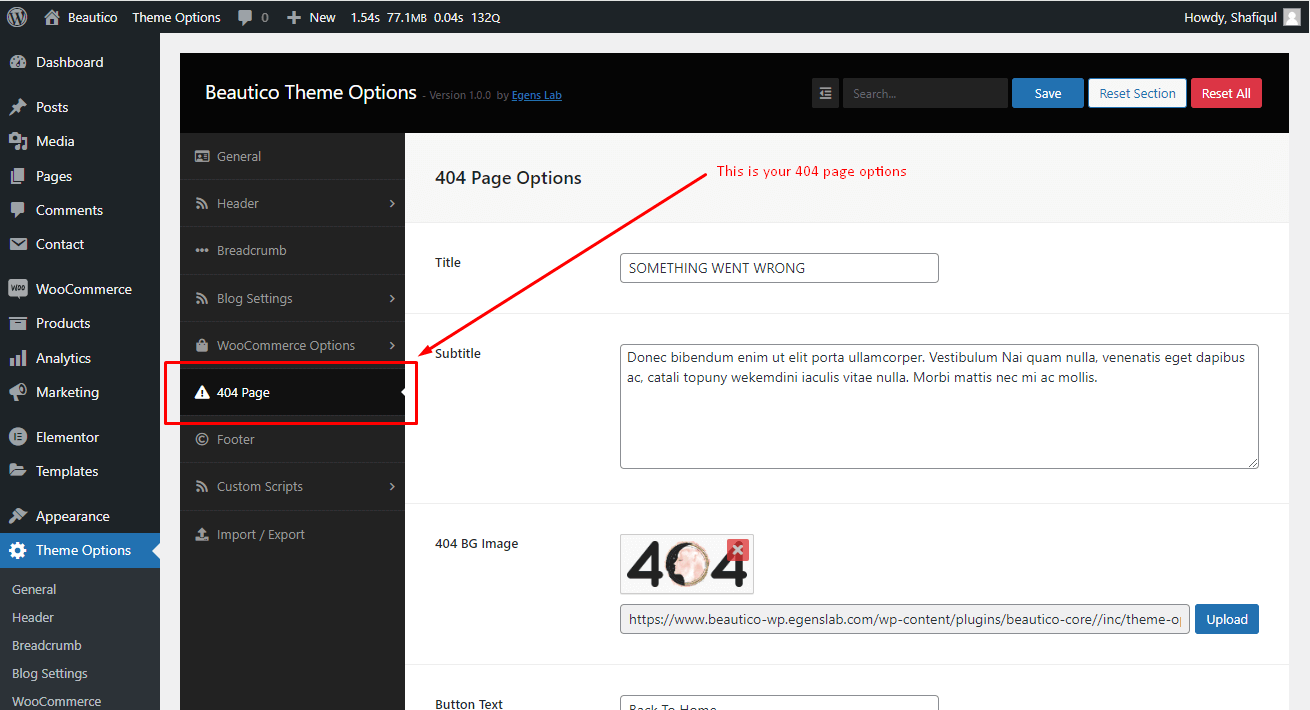Click the red Reset All button

[x=1226, y=93]
